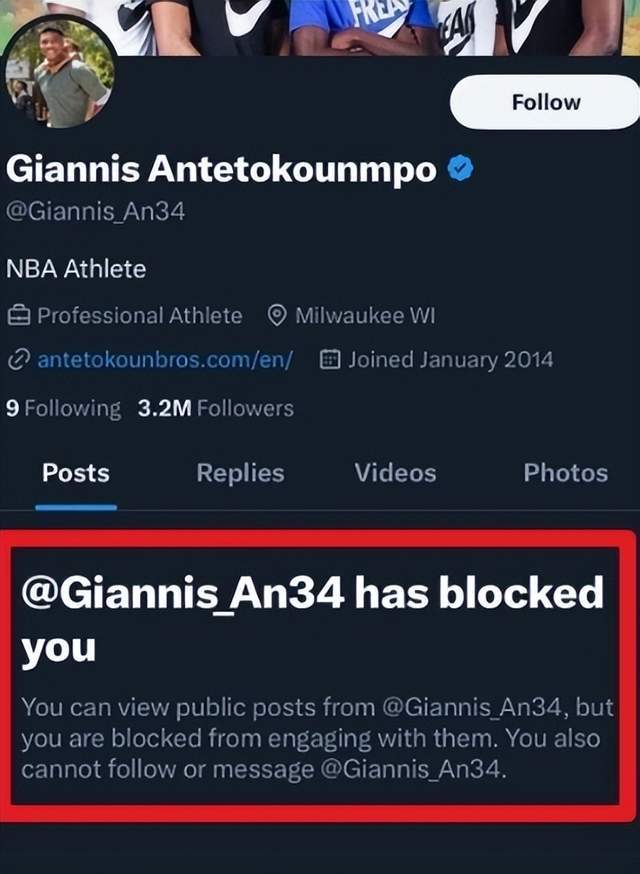Switch to the Replies tab

click(x=240, y=473)
